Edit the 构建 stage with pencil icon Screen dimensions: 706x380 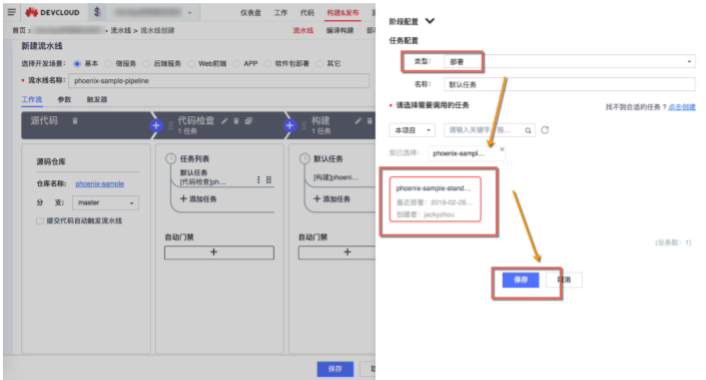pos(358,121)
